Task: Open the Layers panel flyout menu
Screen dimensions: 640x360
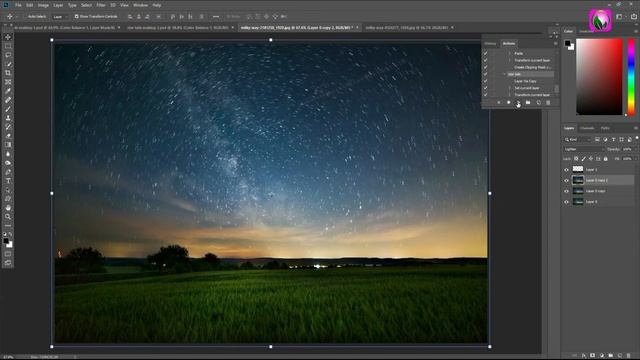Action: pyautogui.click(x=636, y=128)
